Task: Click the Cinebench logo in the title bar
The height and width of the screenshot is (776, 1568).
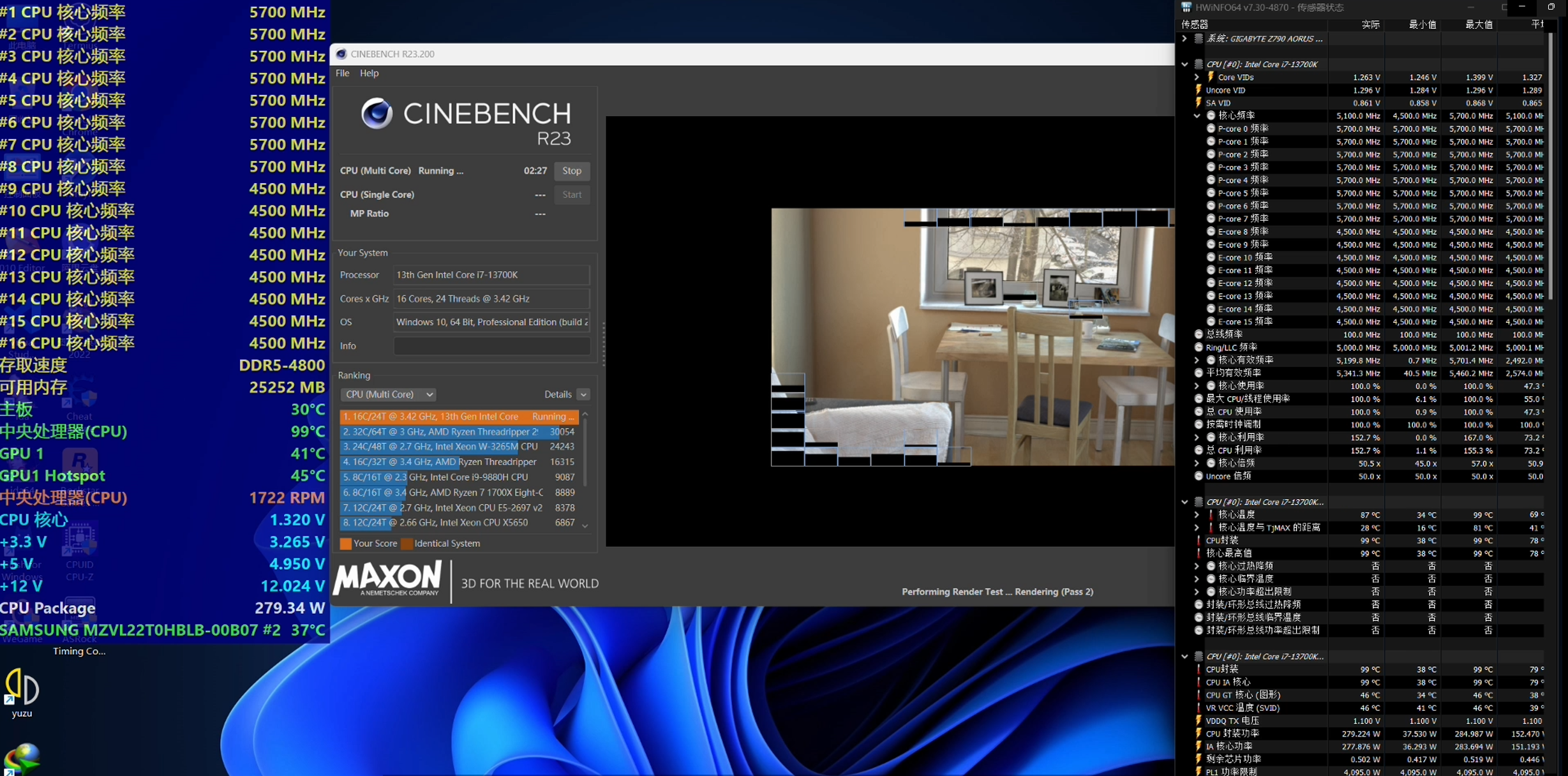Action: pos(341,54)
